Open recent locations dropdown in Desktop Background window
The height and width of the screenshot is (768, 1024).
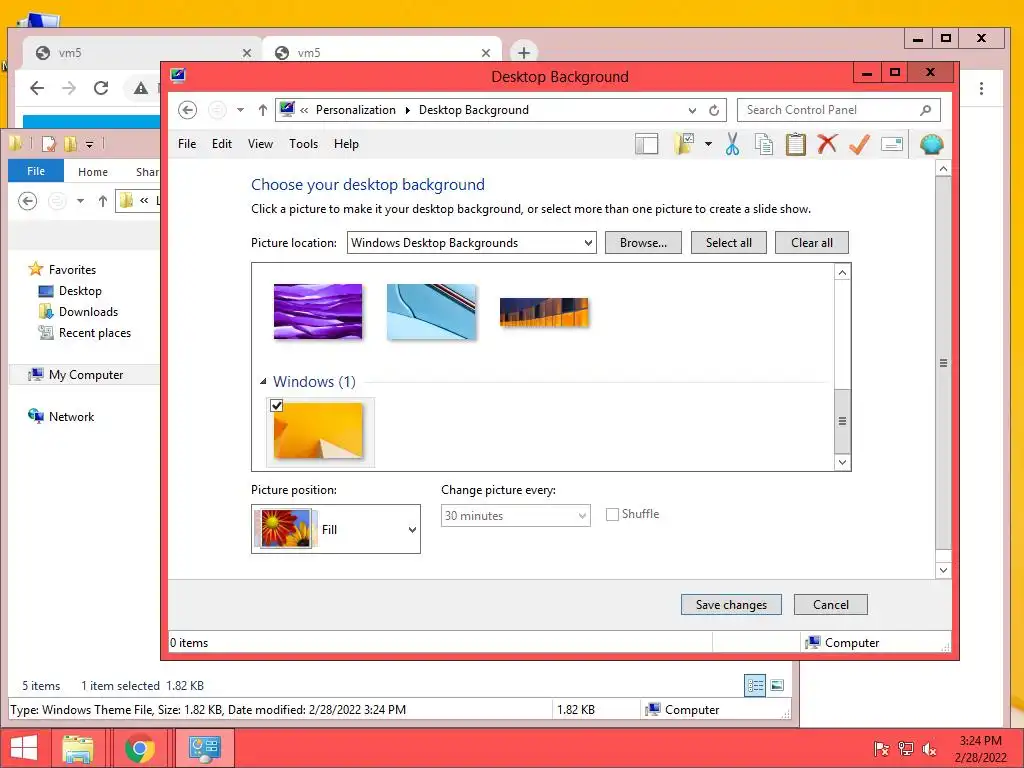tap(240, 110)
